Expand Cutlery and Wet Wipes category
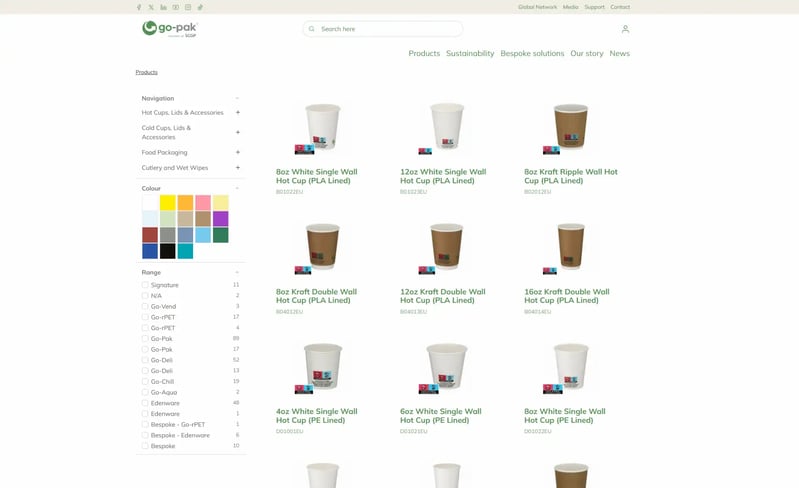The height and width of the screenshot is (488, 799). pyautogui.click(x=238, y=168)
